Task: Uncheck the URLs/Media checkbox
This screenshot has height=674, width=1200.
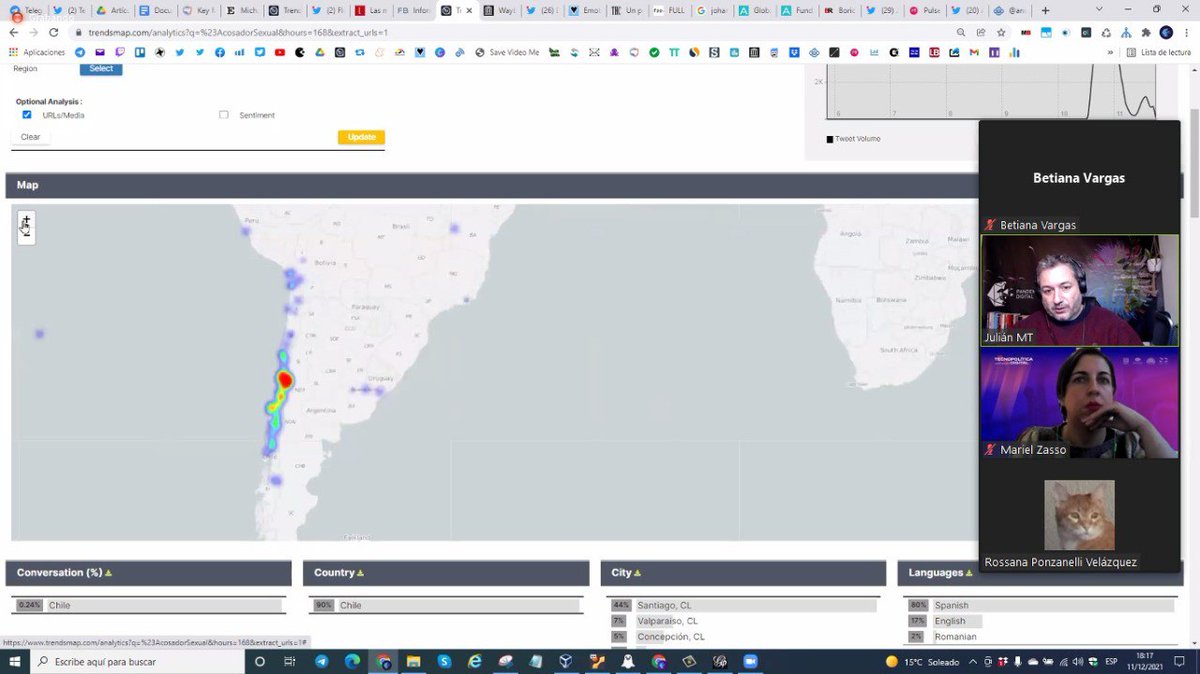Action: (27, 115)
